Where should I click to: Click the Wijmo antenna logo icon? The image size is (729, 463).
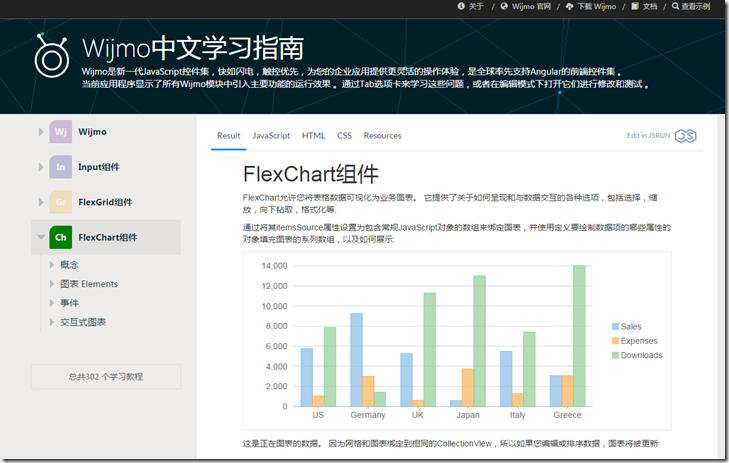pos(51,55)
